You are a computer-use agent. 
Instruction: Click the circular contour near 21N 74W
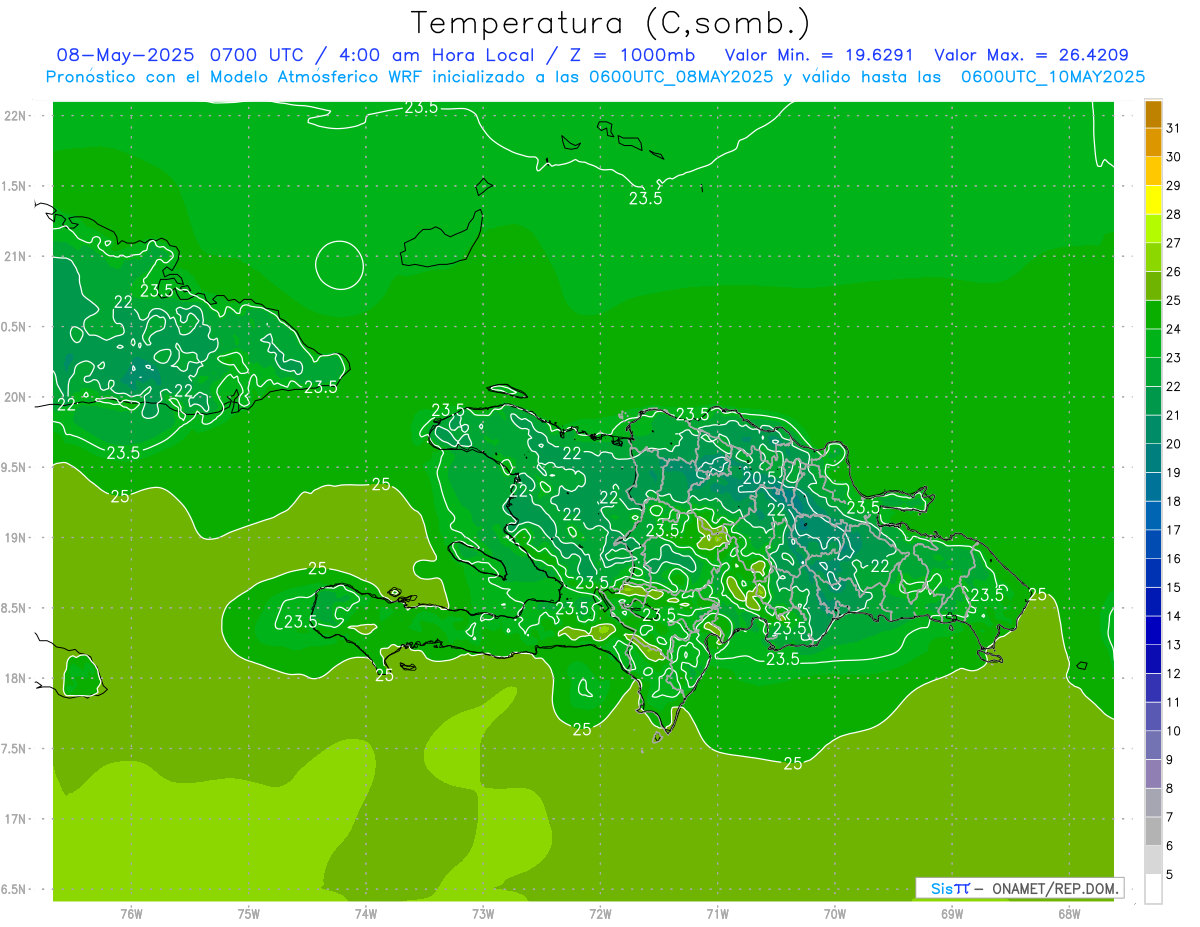(x=340, y=265)
